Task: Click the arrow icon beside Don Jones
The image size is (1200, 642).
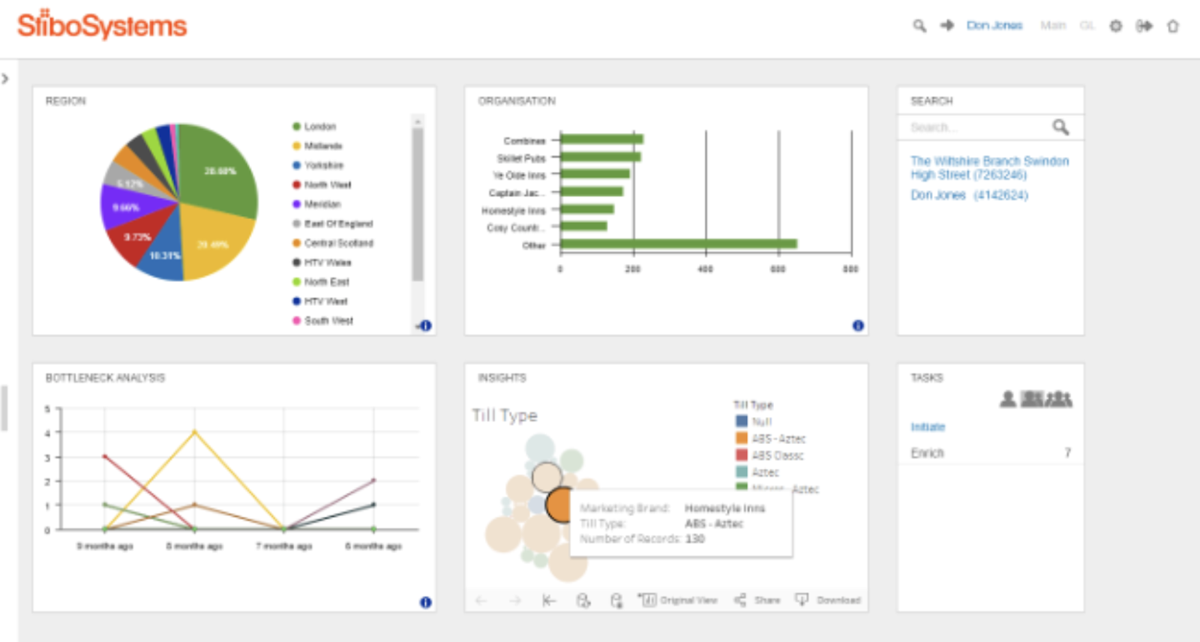Action: coord(947,26)
